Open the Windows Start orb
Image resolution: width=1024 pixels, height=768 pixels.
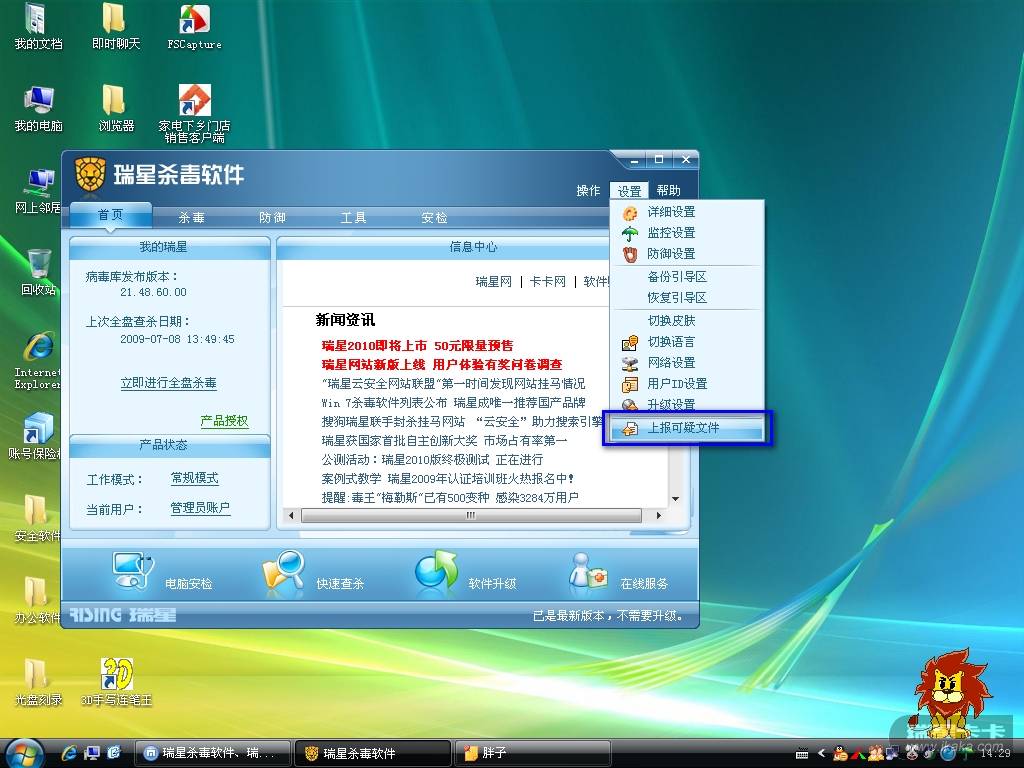tap(24, 753)
